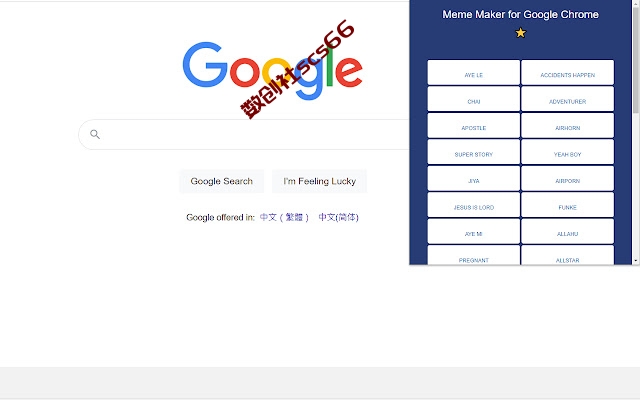
Task: Select the ADVENTURER meme button
Action: coord(567,99)
